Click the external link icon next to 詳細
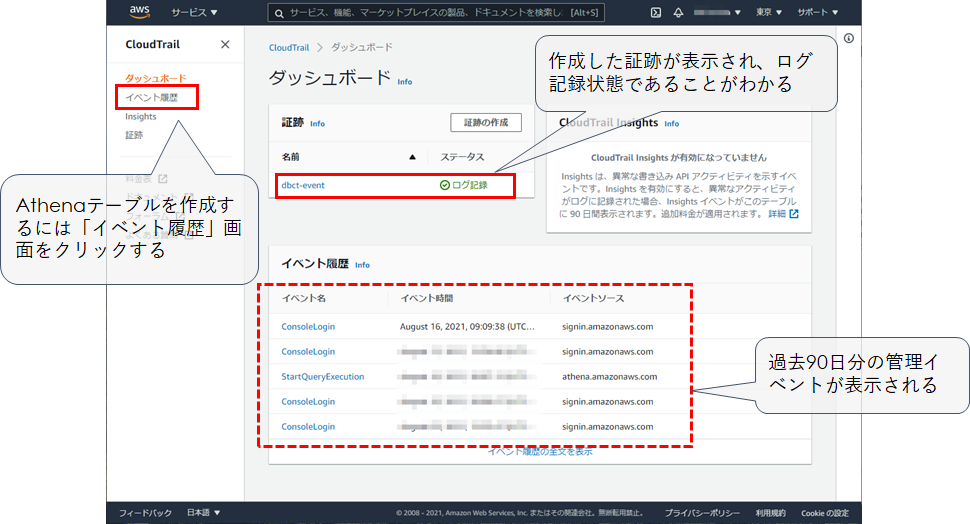970x524 pixels. (795, 214)
